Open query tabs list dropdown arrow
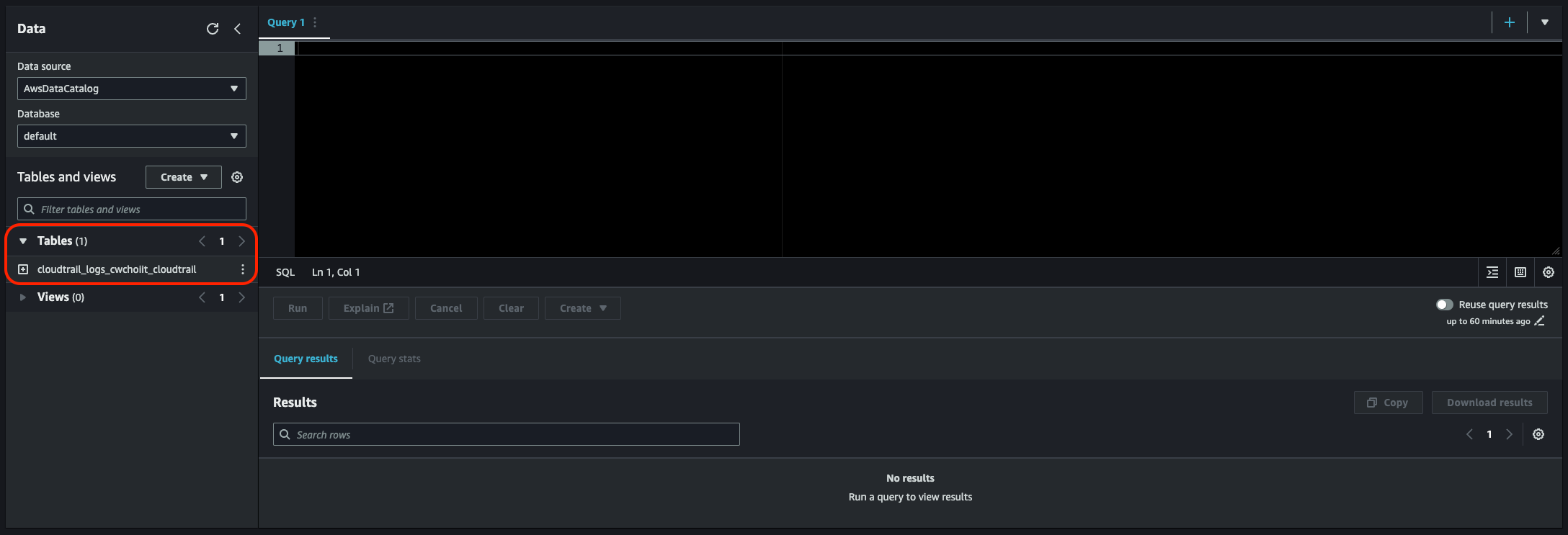 tap(1545, 22)
